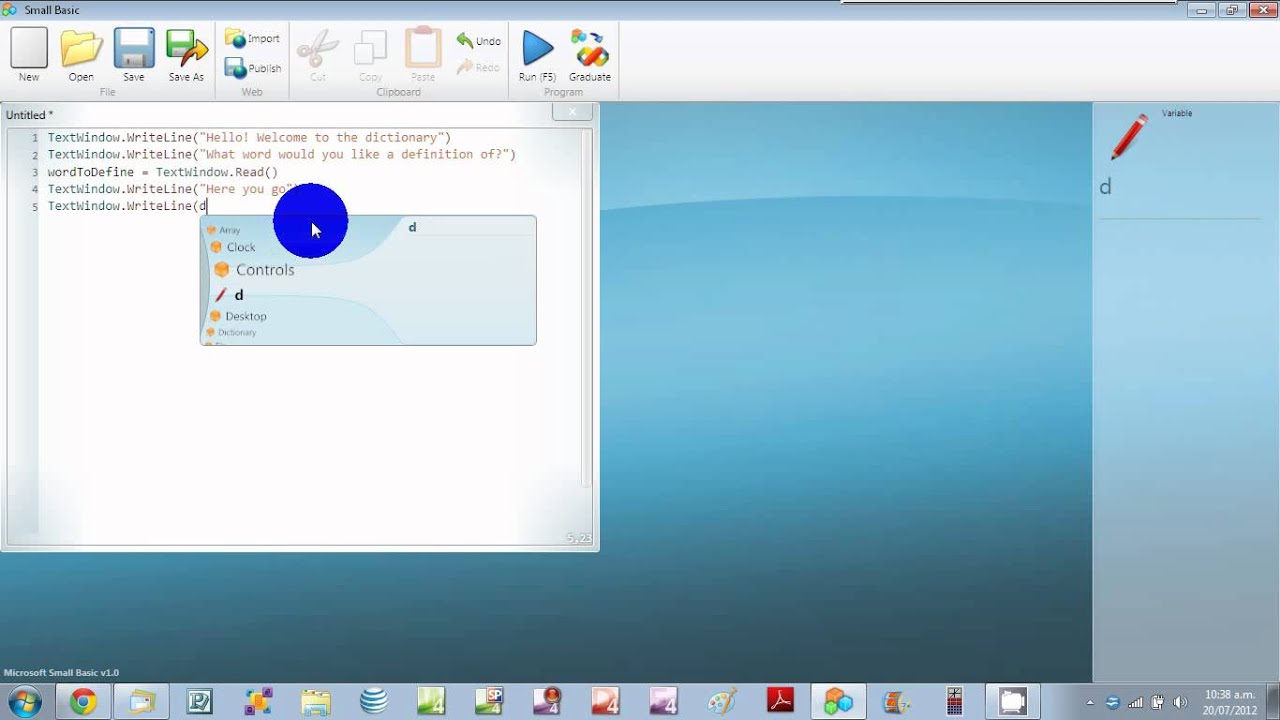
Task: Select Dictionary in the IntelliSense list
Action: (x=231, y=332)
